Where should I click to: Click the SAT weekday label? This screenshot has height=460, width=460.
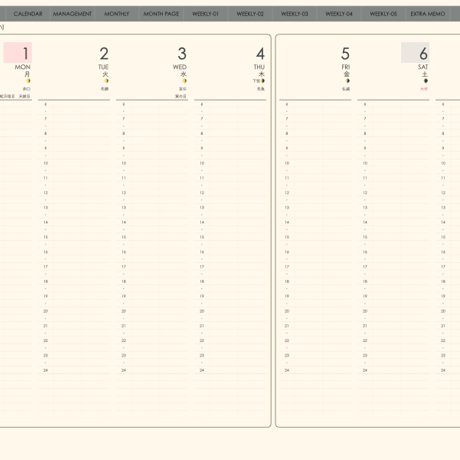tap(423, 67)
